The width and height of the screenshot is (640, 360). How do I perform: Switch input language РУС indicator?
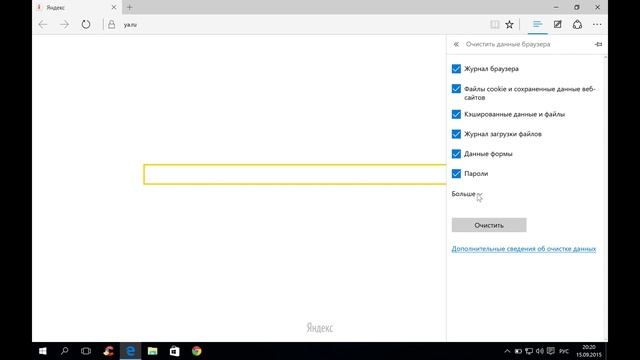tap(564, 351)
